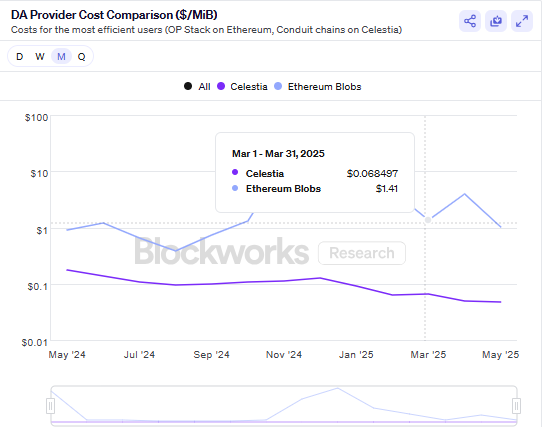Click the May '25 axis label

500,355
